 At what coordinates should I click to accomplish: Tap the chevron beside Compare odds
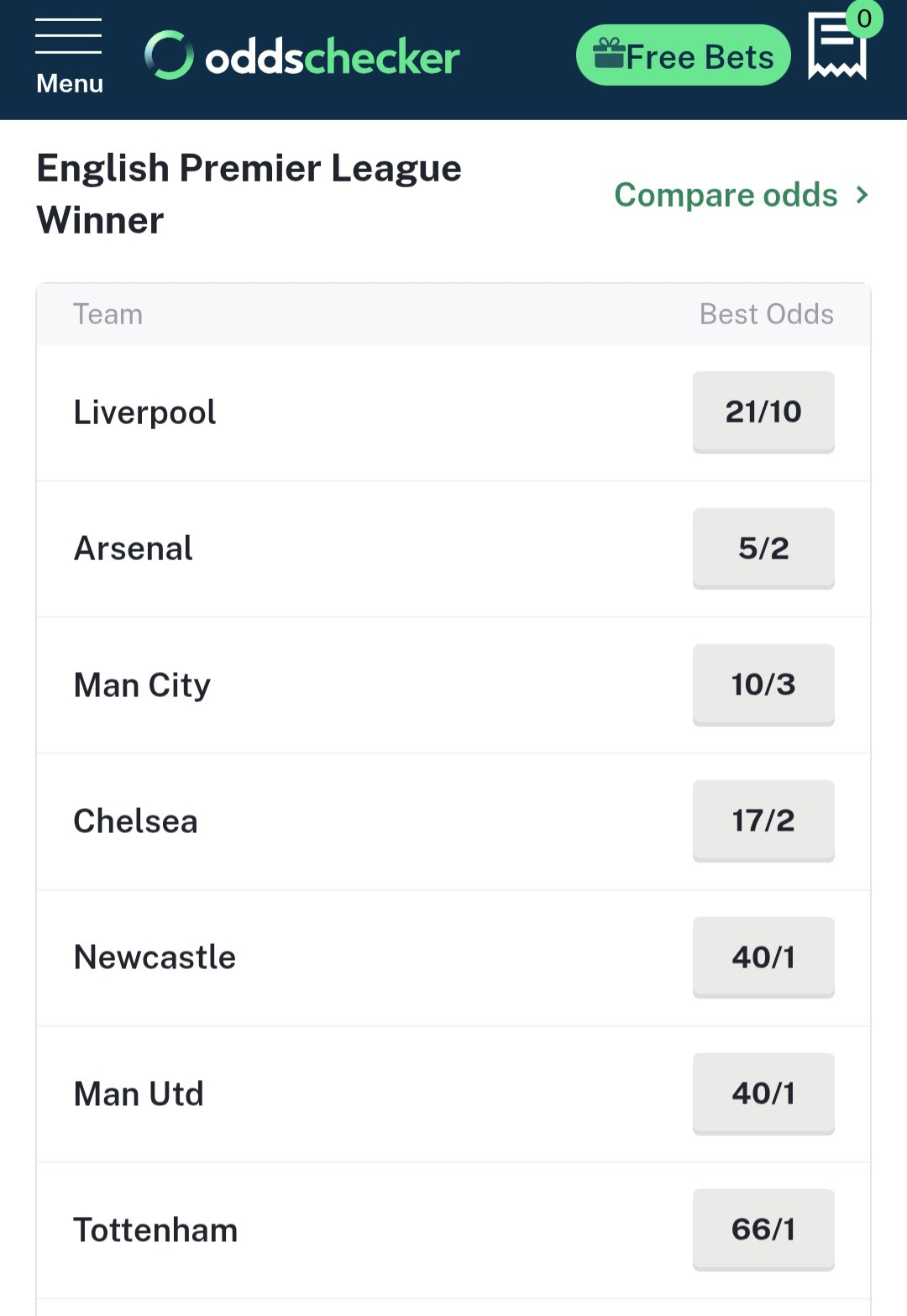[x=862, y=195]
